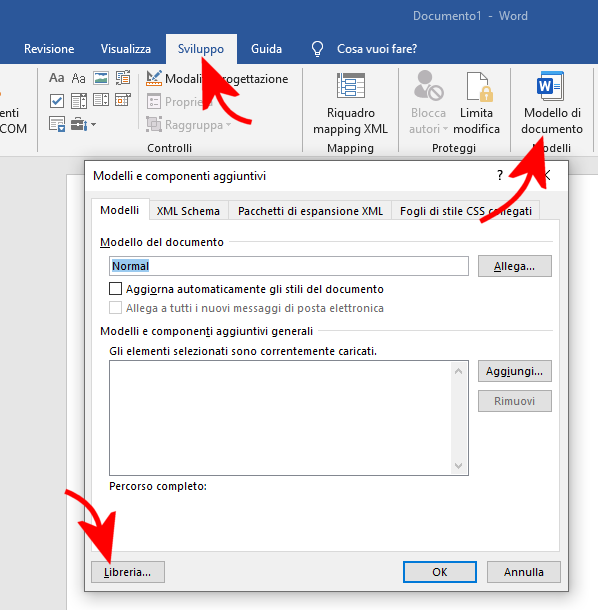
Task: Open the Legacy Tools dropdown
Action: point(83,124)
